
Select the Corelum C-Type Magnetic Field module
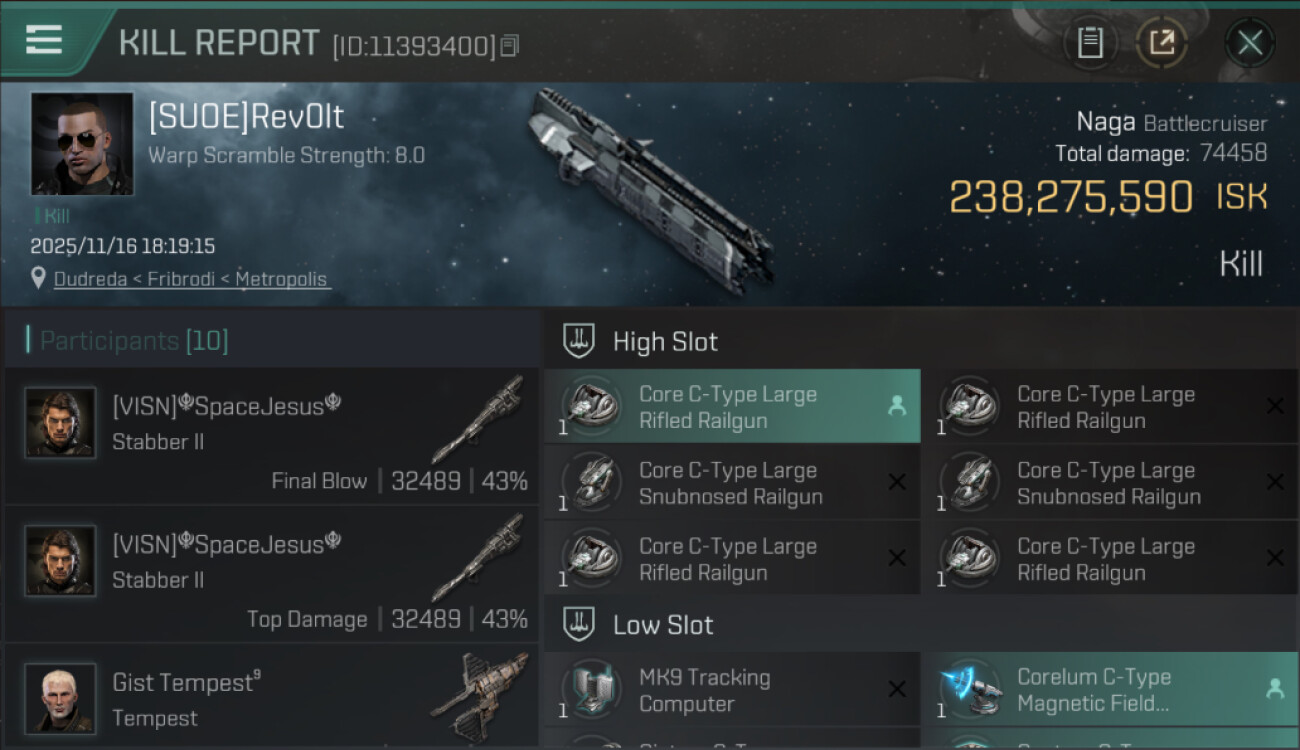point(1109,690)
